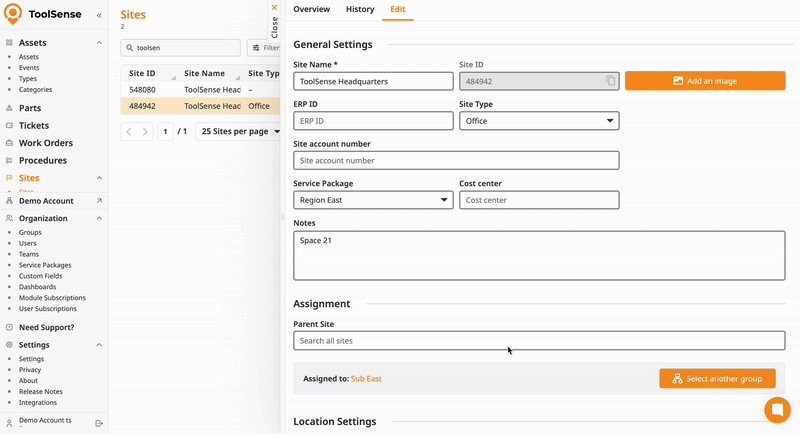Collapse the sidebar with double-chevron icon
The height and width of the screenshot is (434, 800).
[x=98, y=16]
